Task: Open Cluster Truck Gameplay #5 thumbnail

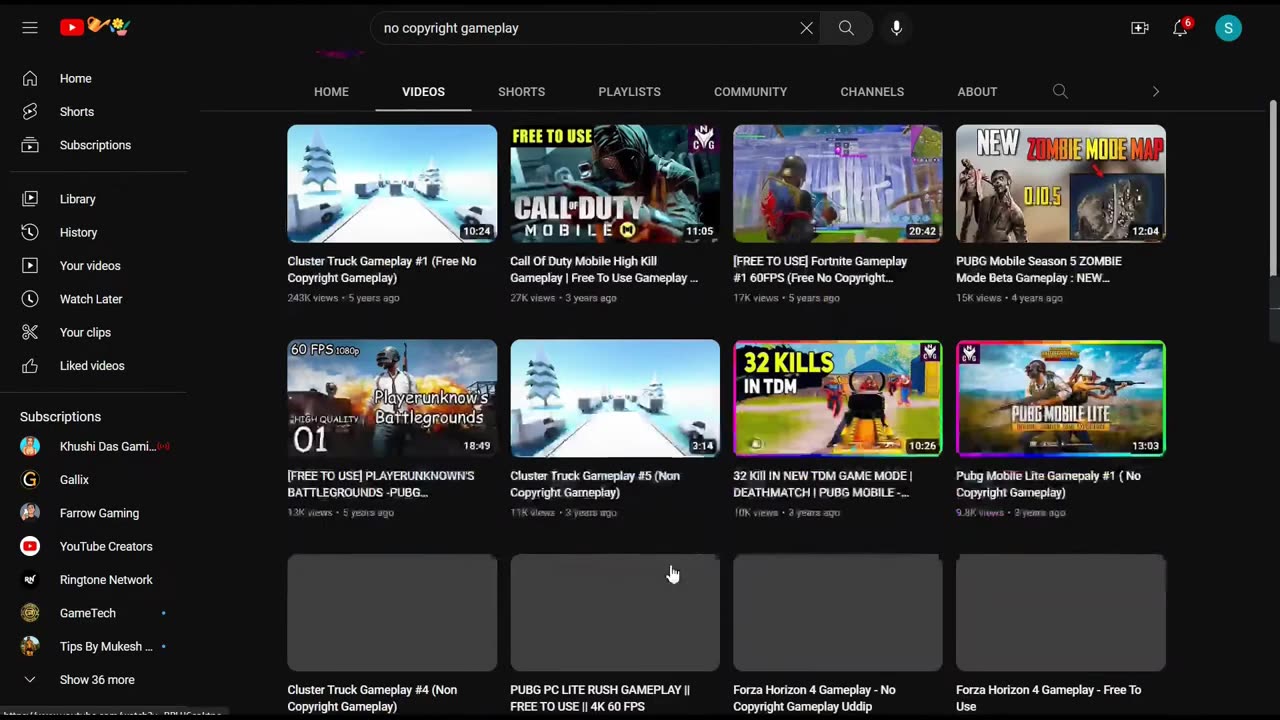Action: click(615, 398)
